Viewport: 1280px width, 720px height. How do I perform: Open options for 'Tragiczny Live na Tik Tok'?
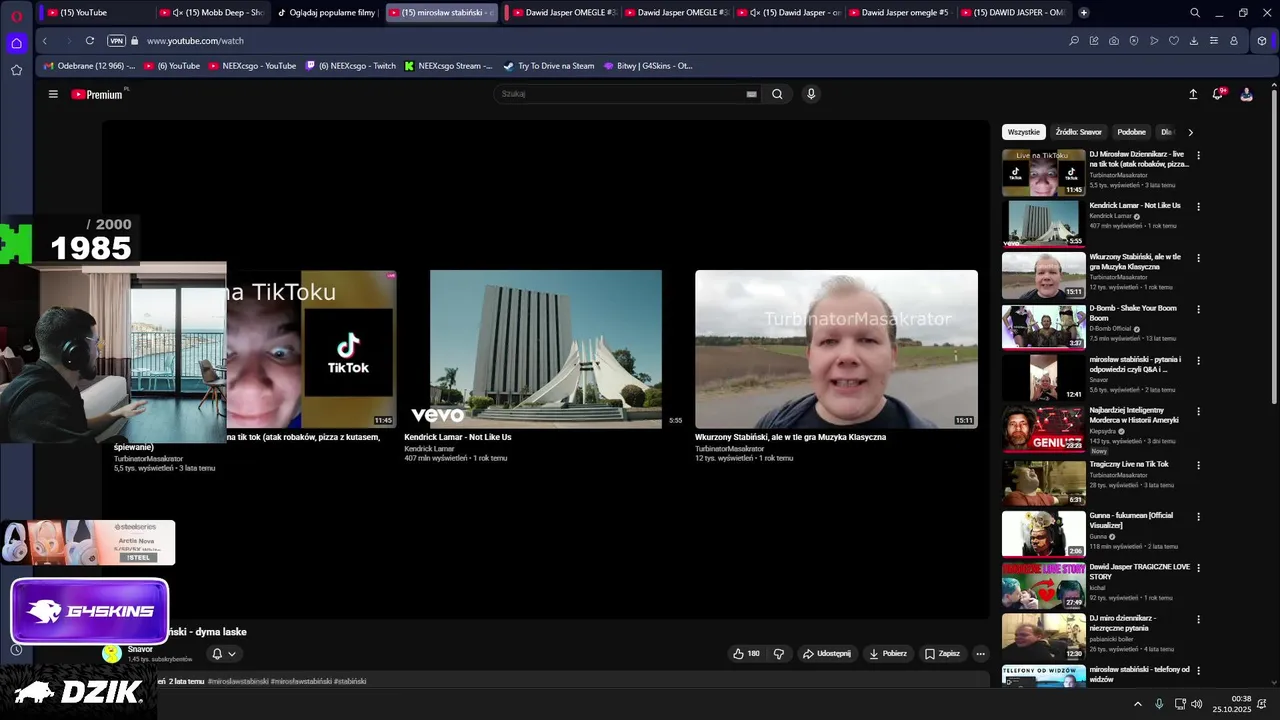pos(1198,465)
